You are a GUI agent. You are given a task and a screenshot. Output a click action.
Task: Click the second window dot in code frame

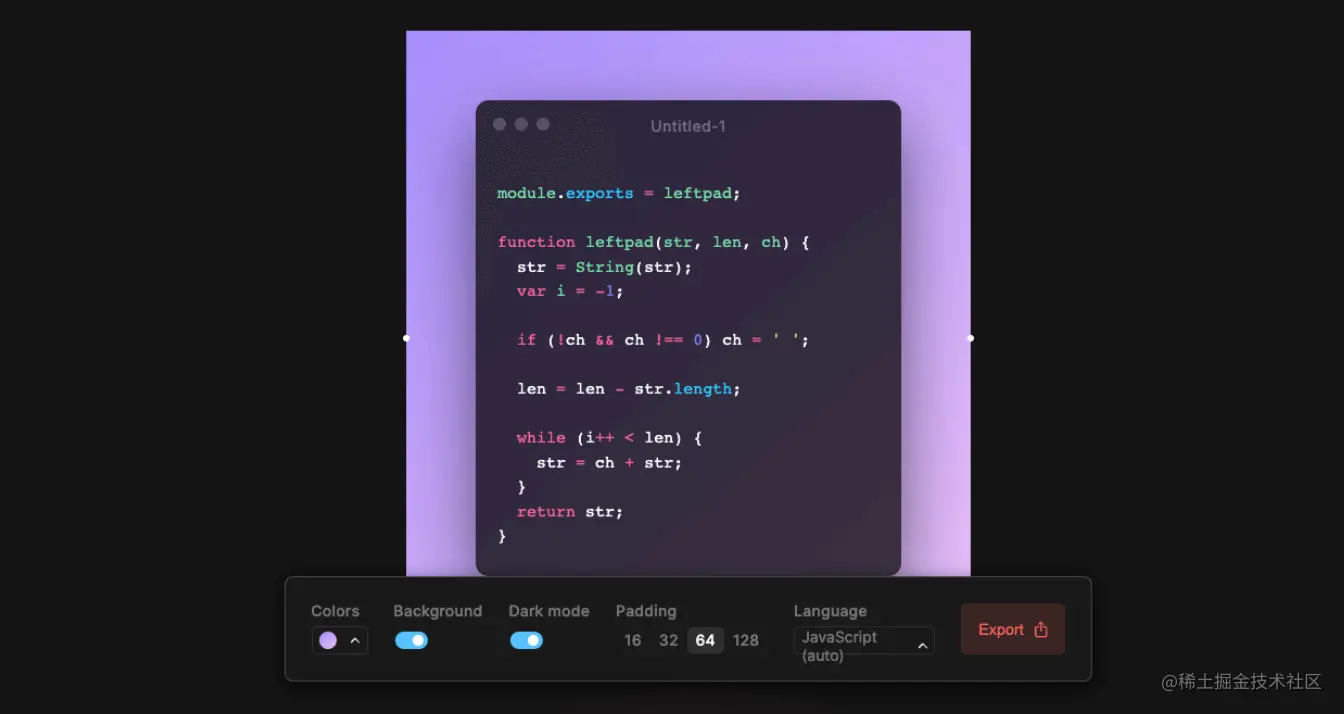click(x=521, y=124)
